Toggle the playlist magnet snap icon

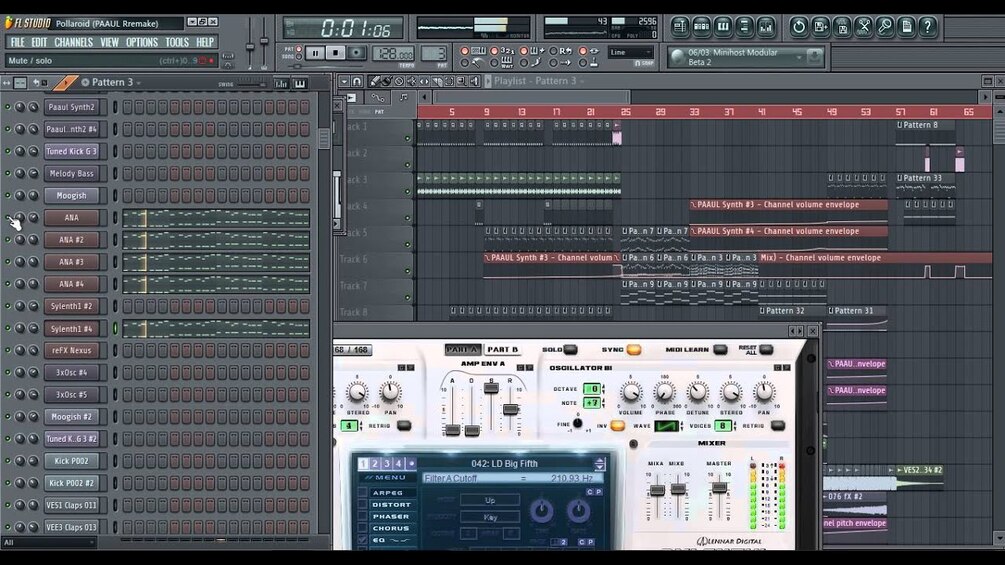(357, 81)
